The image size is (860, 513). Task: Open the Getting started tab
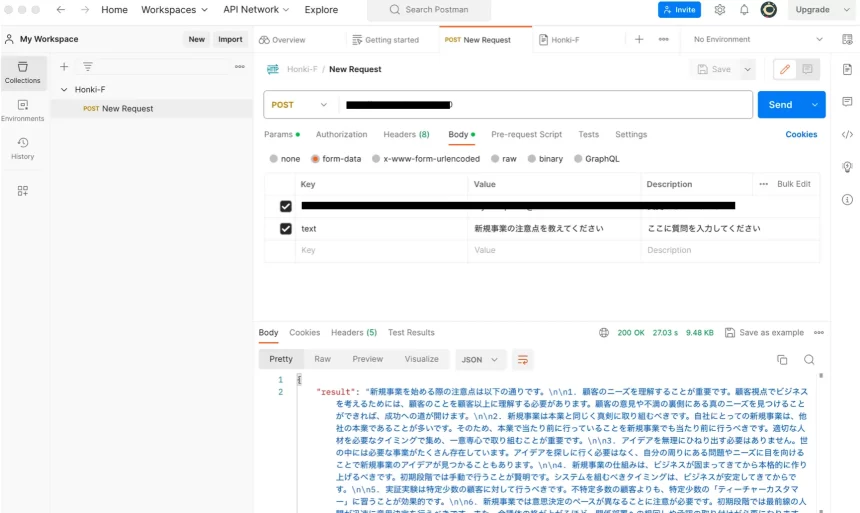(386, 40)
